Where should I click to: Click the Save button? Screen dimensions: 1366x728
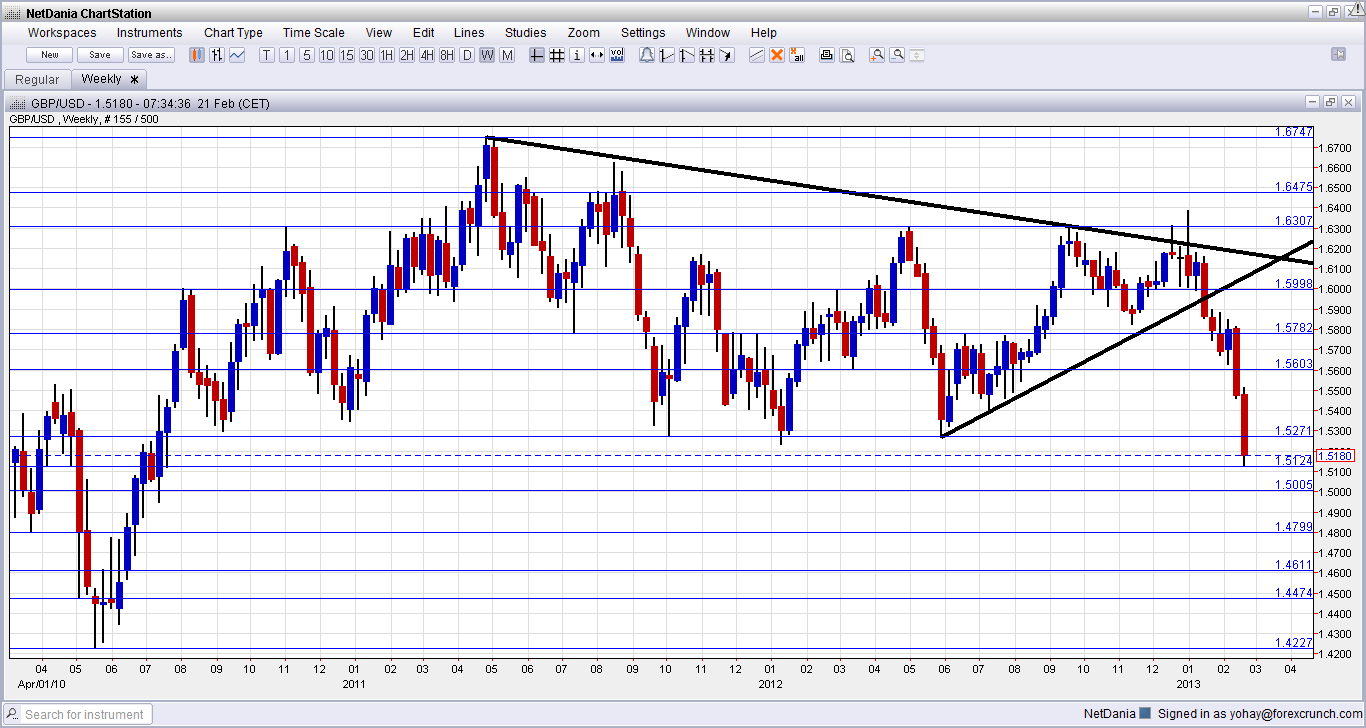100,55
